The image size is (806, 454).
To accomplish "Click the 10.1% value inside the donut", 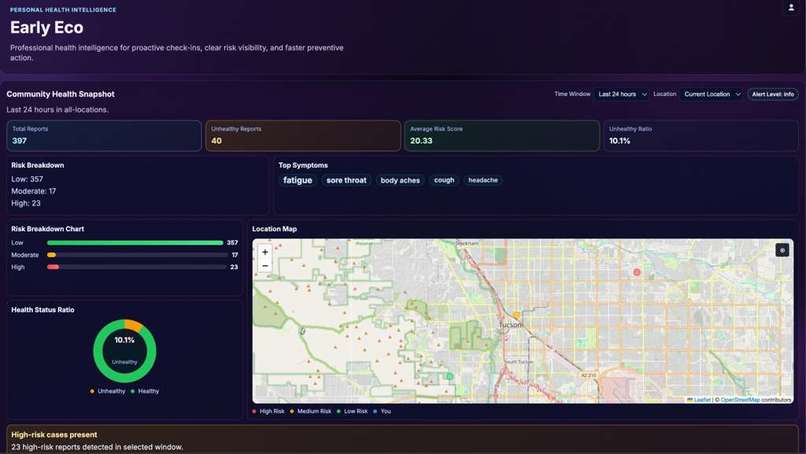I will [124, 340].
